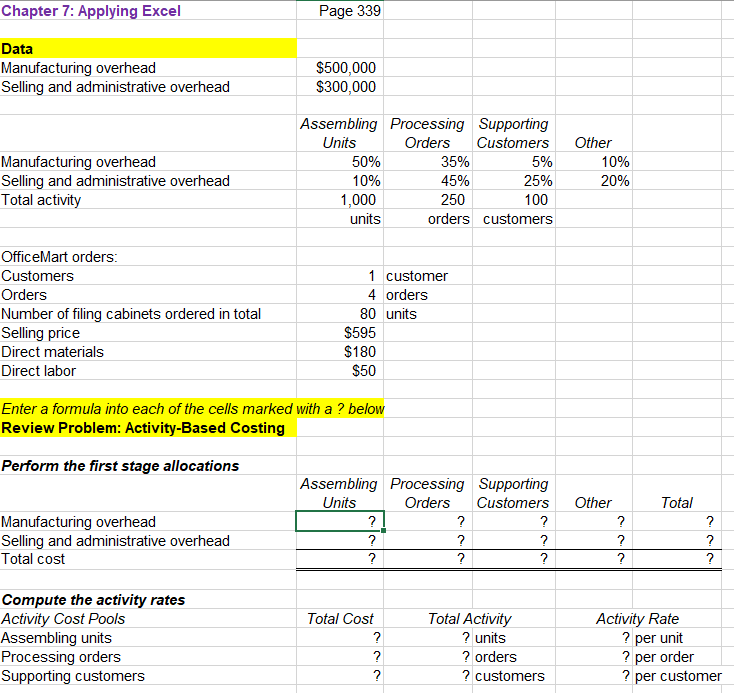
Task: Select Assembling units Total Activity ? cell
Action: pos(428,638)
